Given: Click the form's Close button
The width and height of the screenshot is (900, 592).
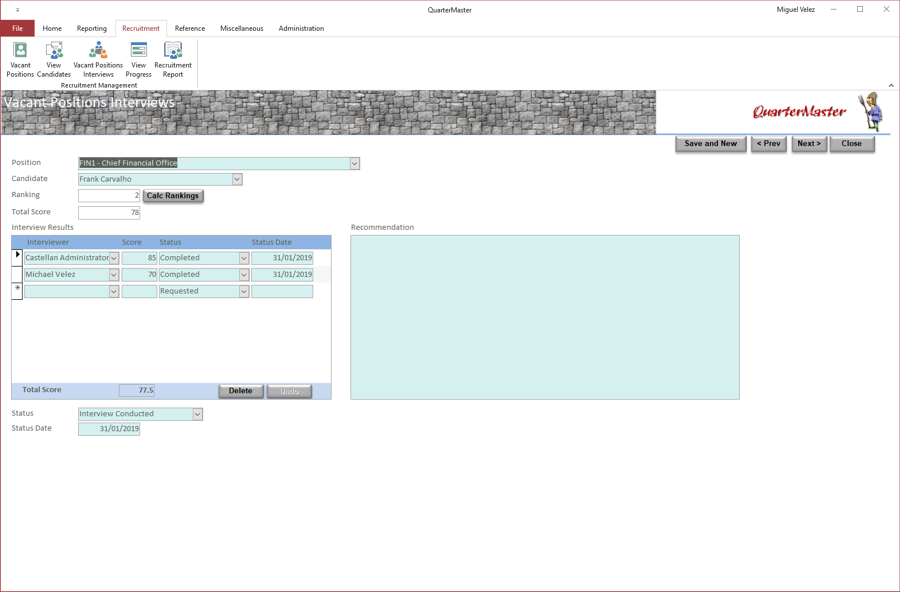Looking at the screenshot, I should [x=852, y=144].
